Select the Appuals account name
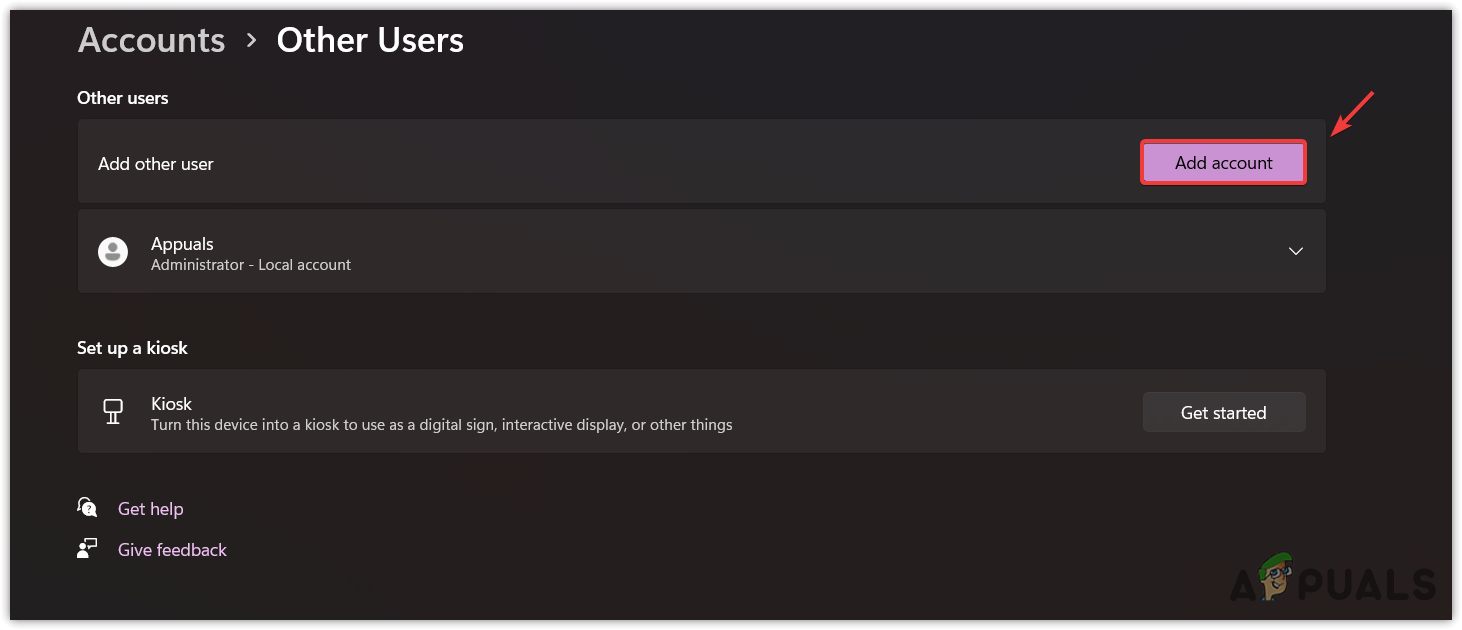The width and height of the screenshot is (1462, 630). [182, 244]
